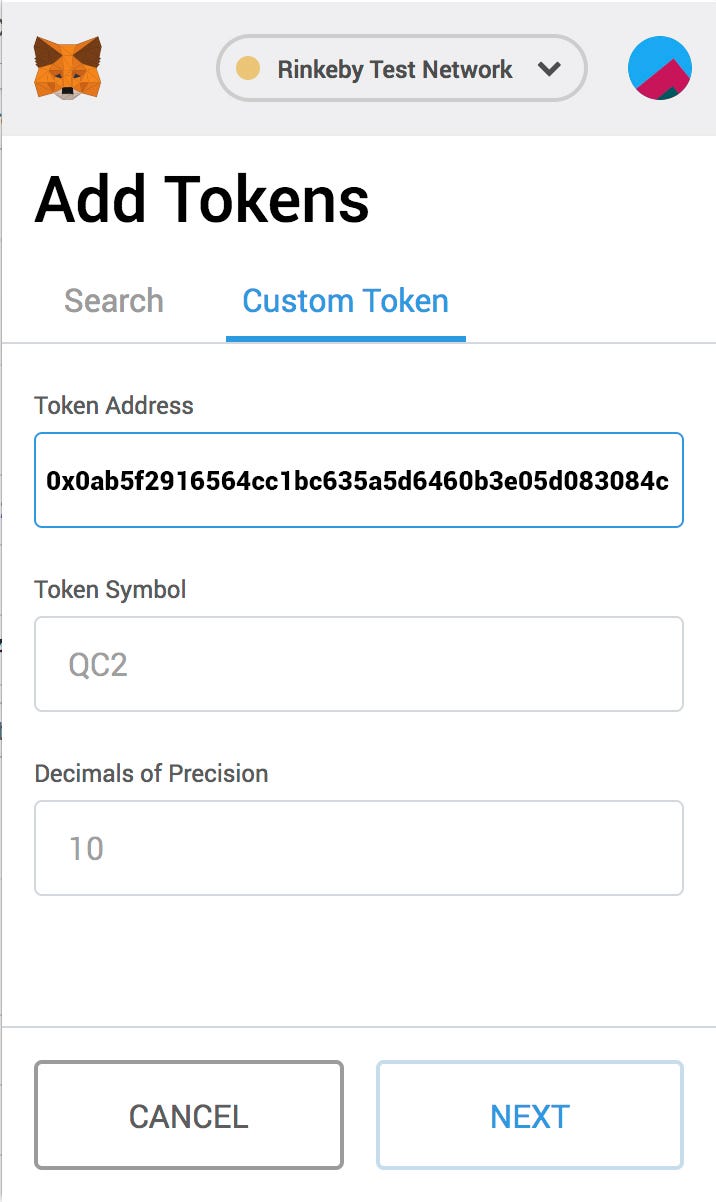Open the Rinkeby Test Network selector
The height and width of the screenshot is (1202, 716).
(395, 69)
